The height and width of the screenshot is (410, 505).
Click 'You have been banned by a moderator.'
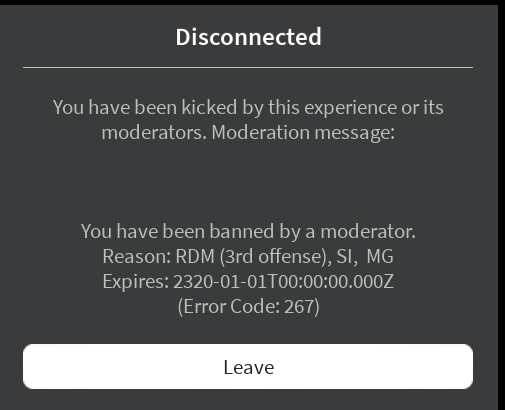coord(248,231)
